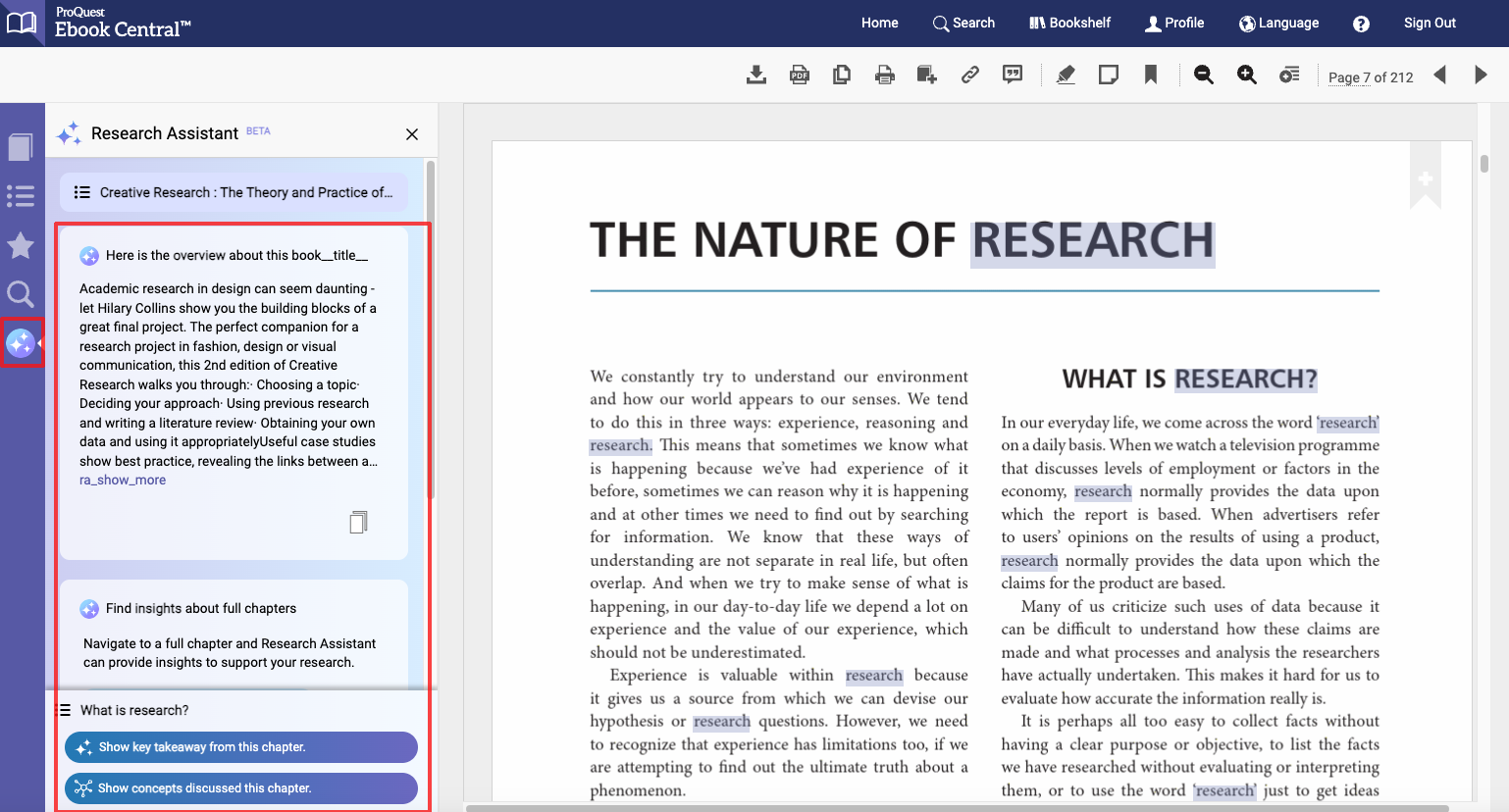Toggle bookmark on the toolbar

1151,76
